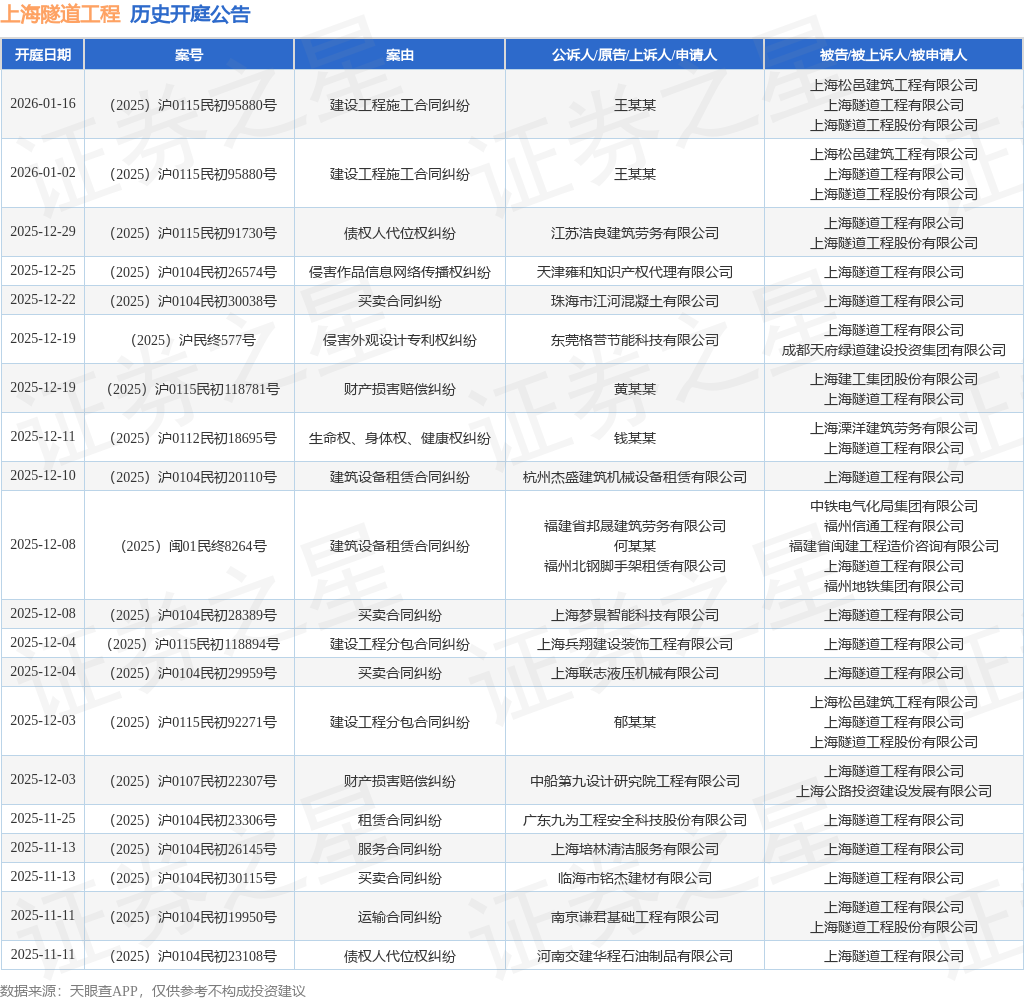Click the 案由 column header
This screenshot has width=1024, height=1000.
click(400, 55)
